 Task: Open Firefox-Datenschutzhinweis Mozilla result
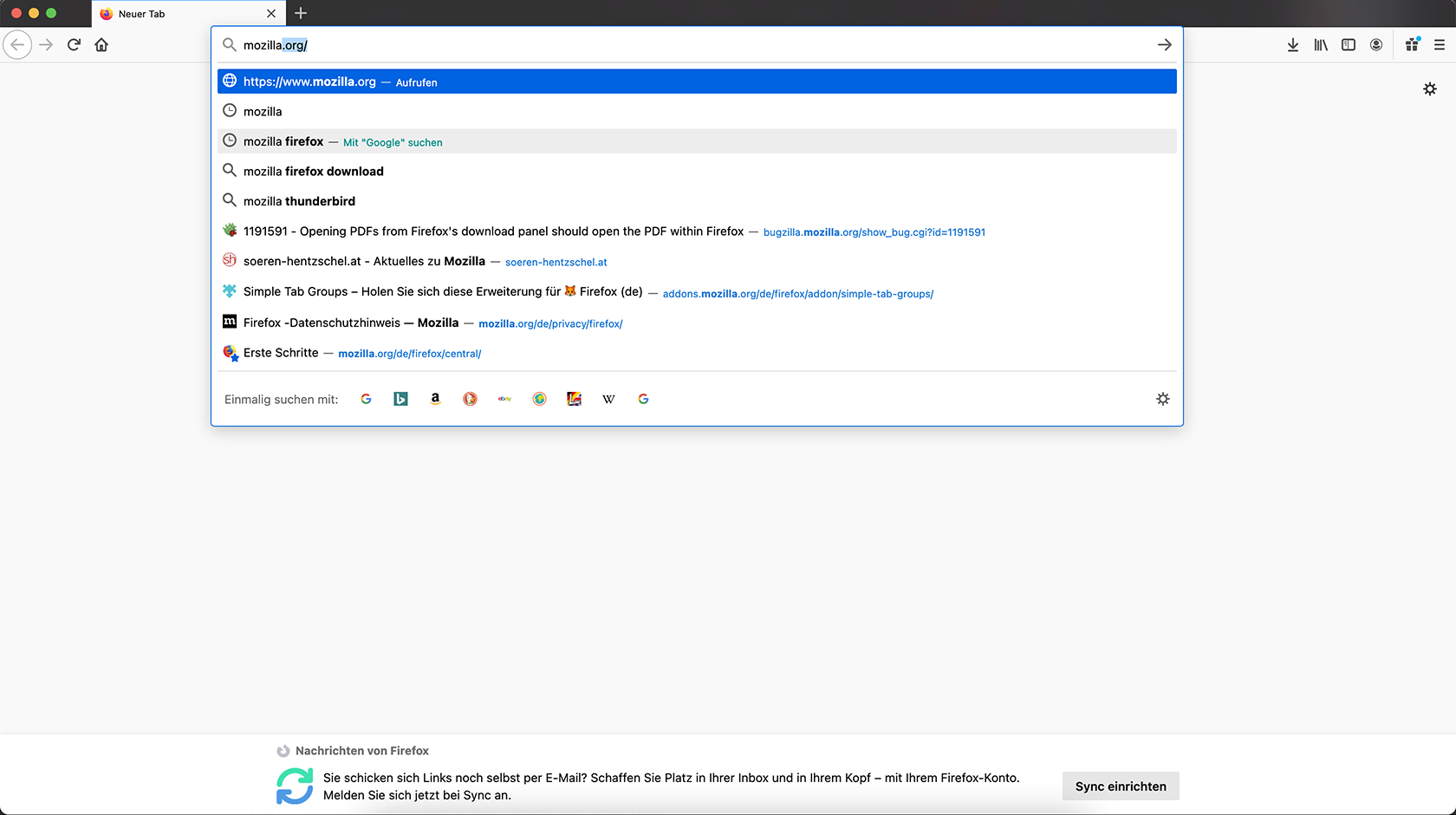click(x=697, y=323)
